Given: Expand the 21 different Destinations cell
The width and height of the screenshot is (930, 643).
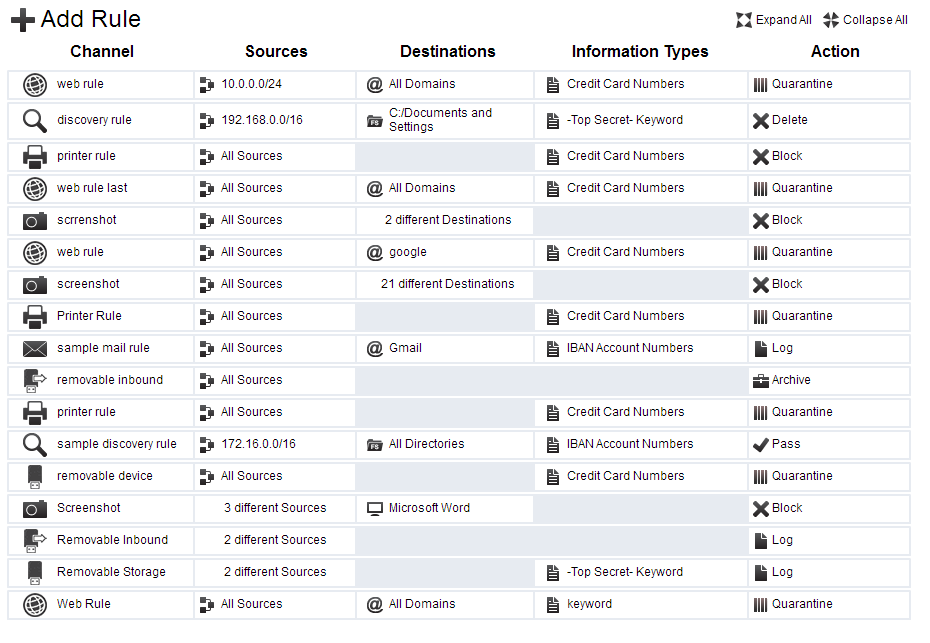Looking at the screenshot, I should 447,284.
